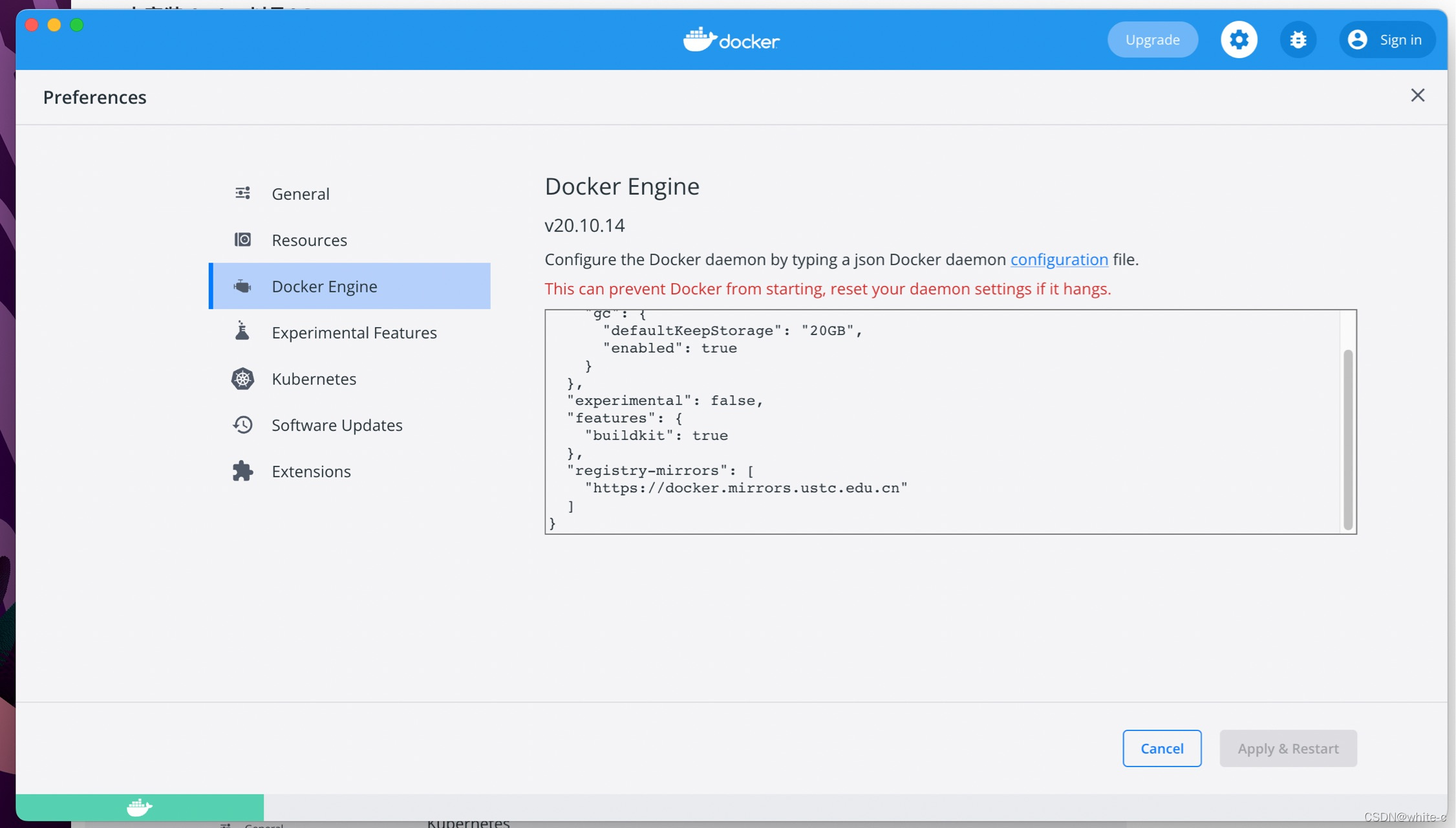The width and height of the screenshot is (1456, 828).
Task: Click the General sliders icon
Action: [x=242, y=193]
